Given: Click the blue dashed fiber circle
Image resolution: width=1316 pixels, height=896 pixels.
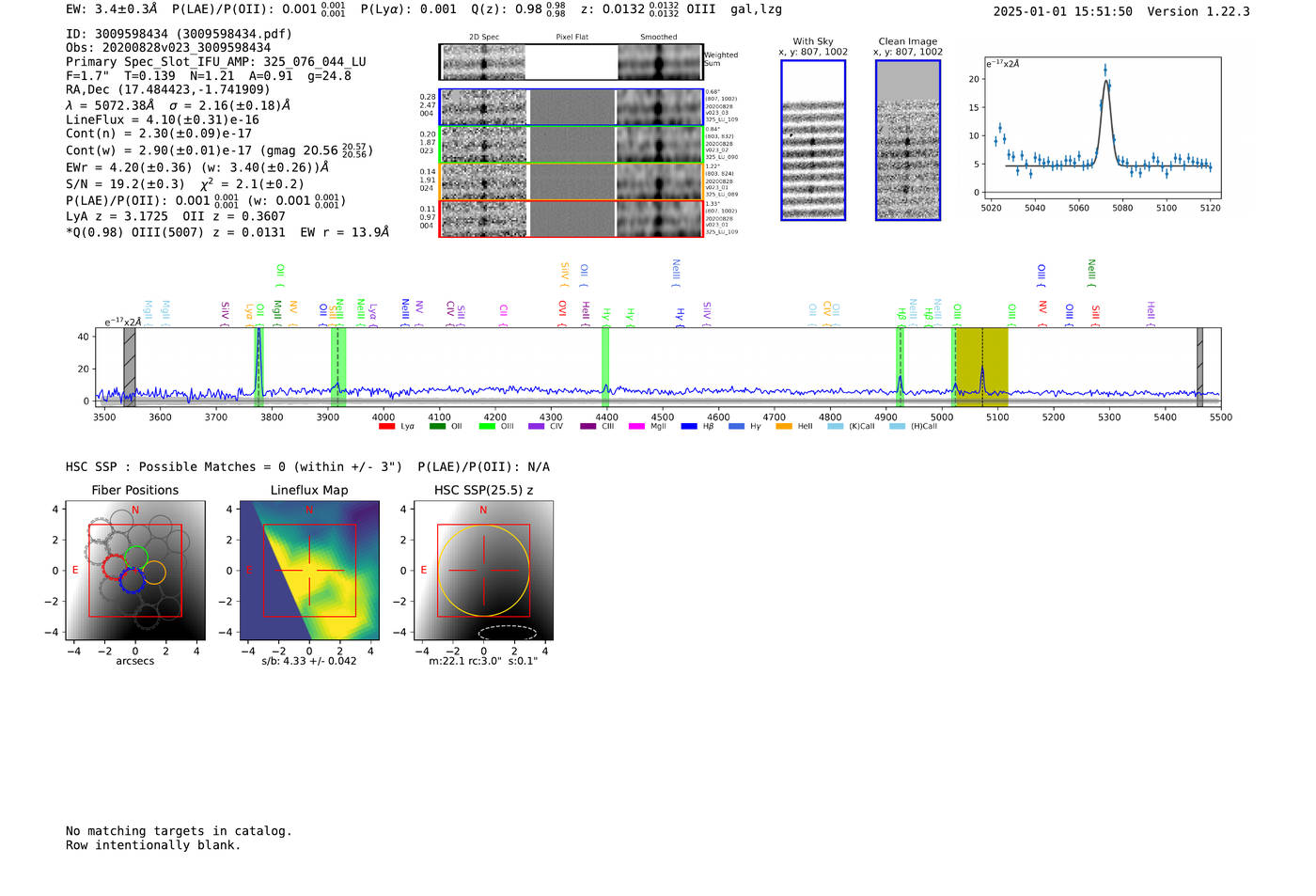Looking at the screenshot, I should 131,580.
